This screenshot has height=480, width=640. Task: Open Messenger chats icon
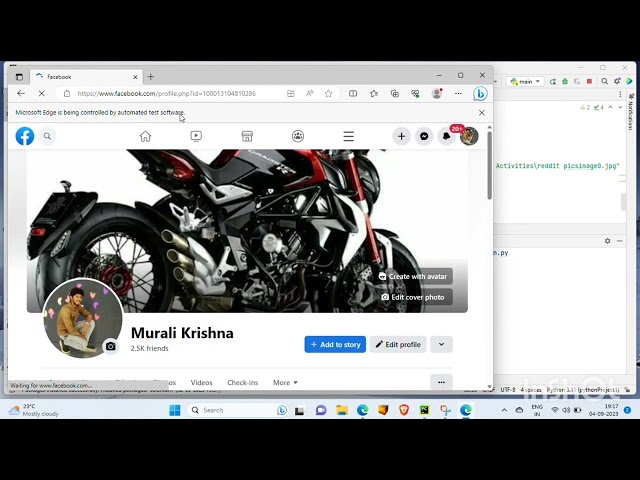coord(424,136)
